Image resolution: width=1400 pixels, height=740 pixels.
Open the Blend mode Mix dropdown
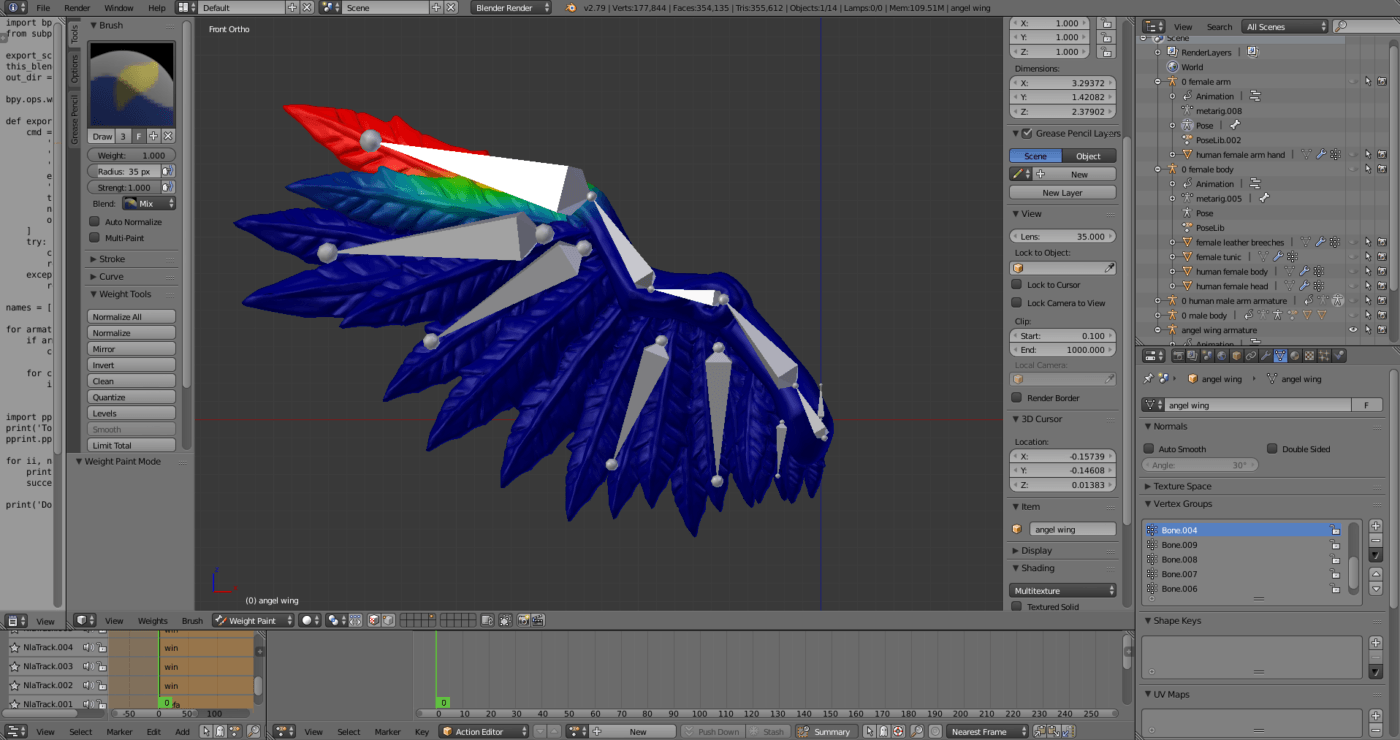[148, 203]
